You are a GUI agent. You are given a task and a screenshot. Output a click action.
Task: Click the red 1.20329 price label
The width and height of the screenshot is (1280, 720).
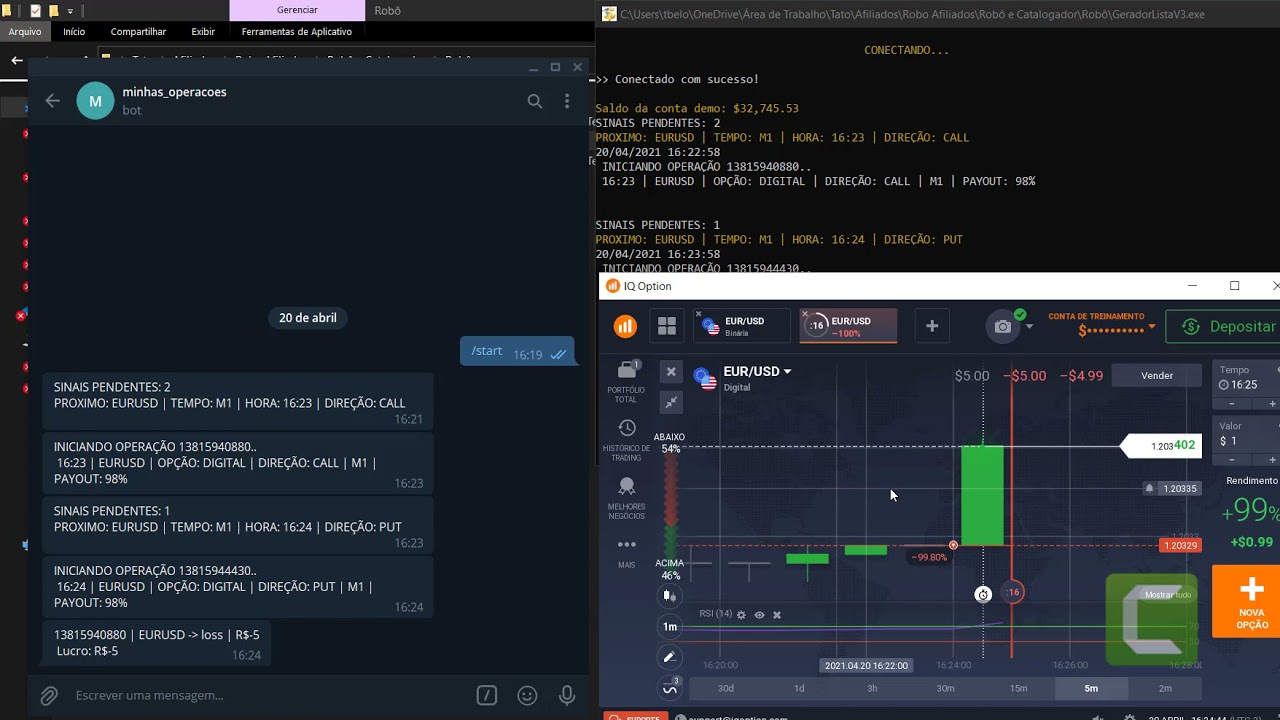[x=1180, y=545]
